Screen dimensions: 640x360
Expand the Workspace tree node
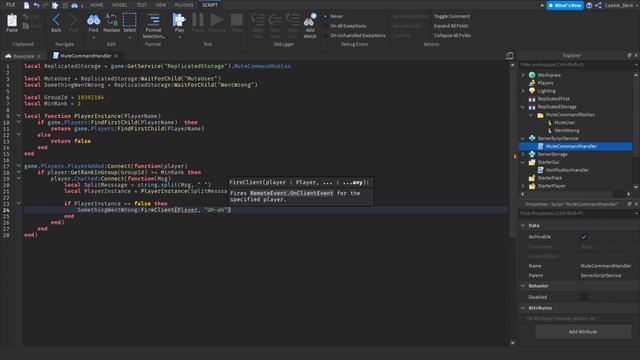click(523, 75)
